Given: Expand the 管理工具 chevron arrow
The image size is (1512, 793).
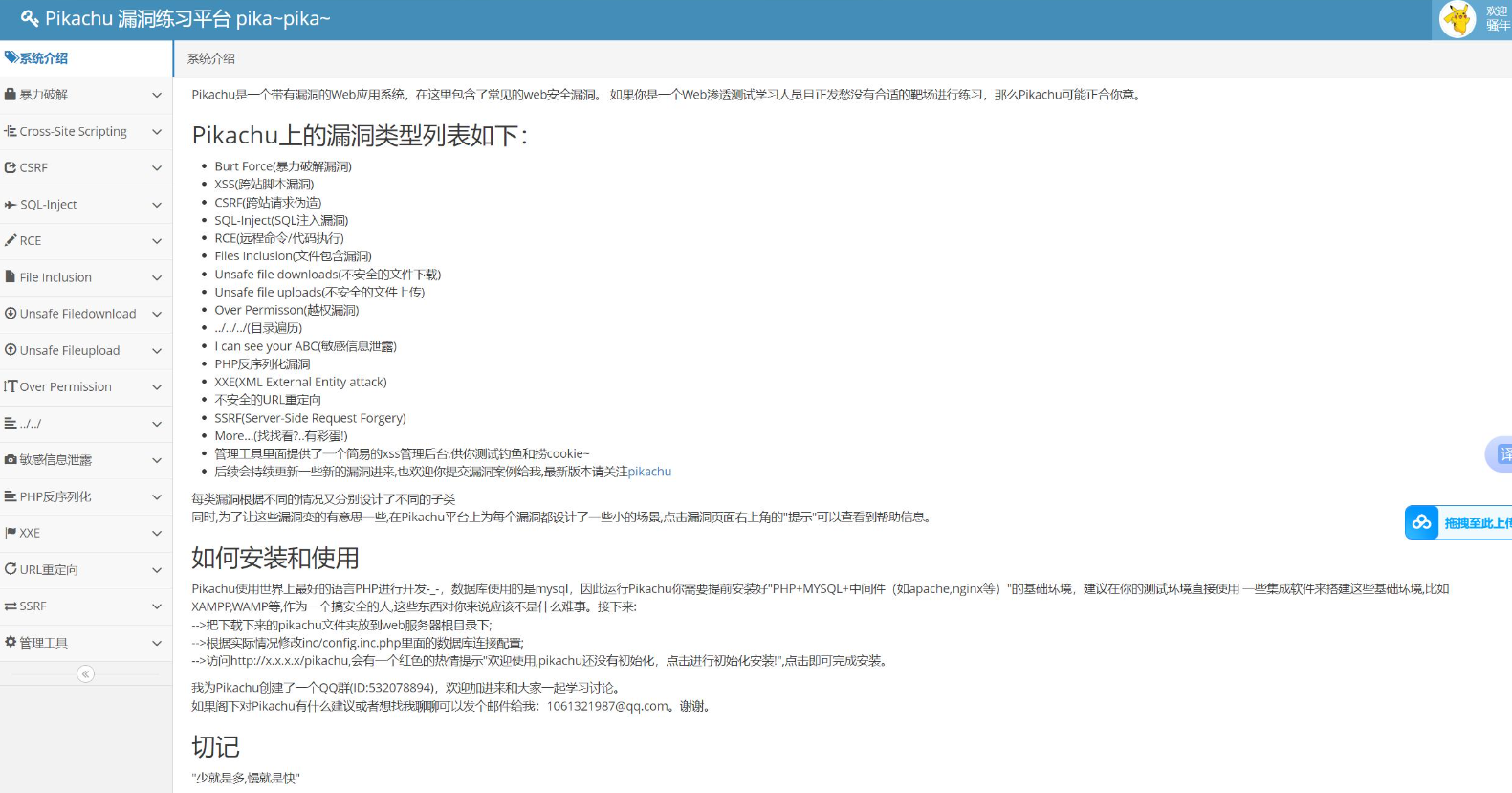Looking at the screenshot, I should [x=157, y=643].
